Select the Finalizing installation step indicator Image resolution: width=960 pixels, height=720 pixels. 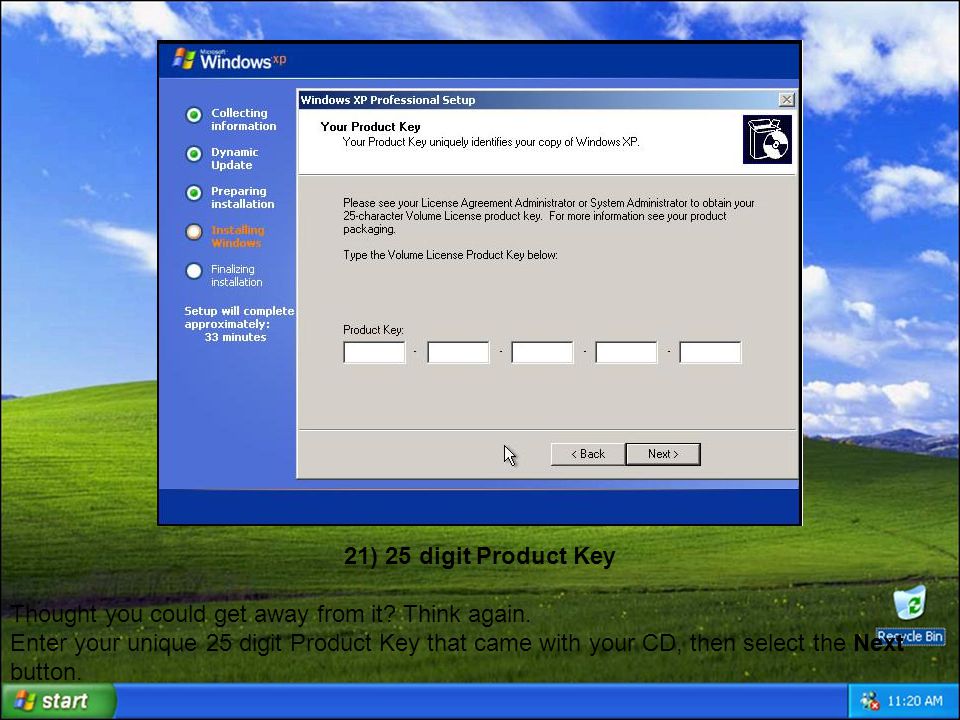tap(193, 271)
